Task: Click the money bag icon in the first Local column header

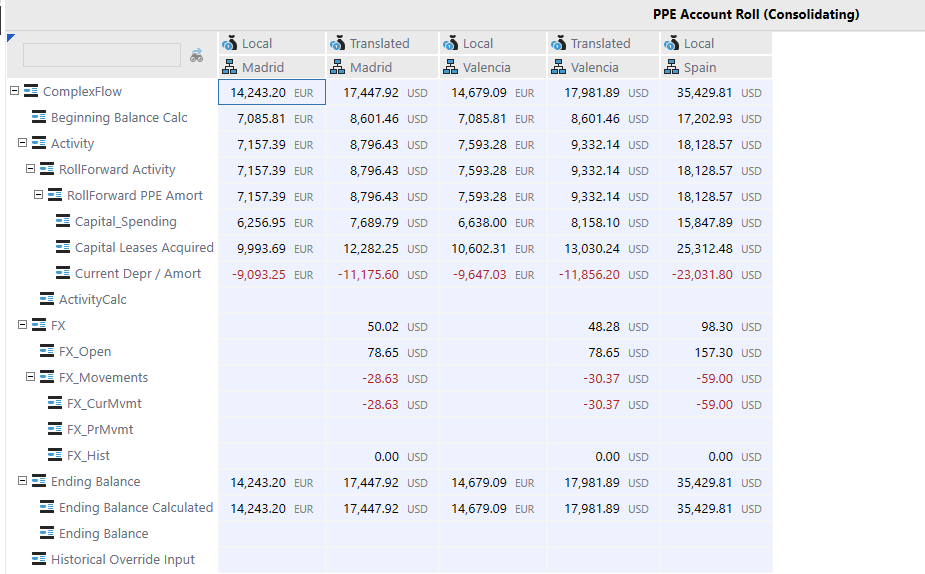Action: (230, 43)
